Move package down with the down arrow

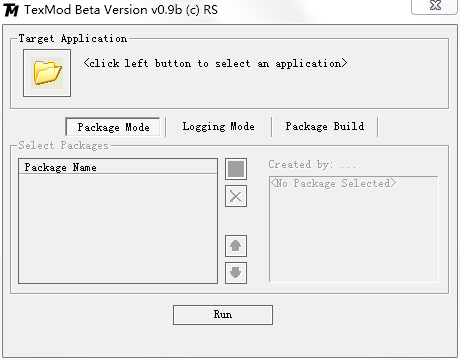(x=236, y=273)
